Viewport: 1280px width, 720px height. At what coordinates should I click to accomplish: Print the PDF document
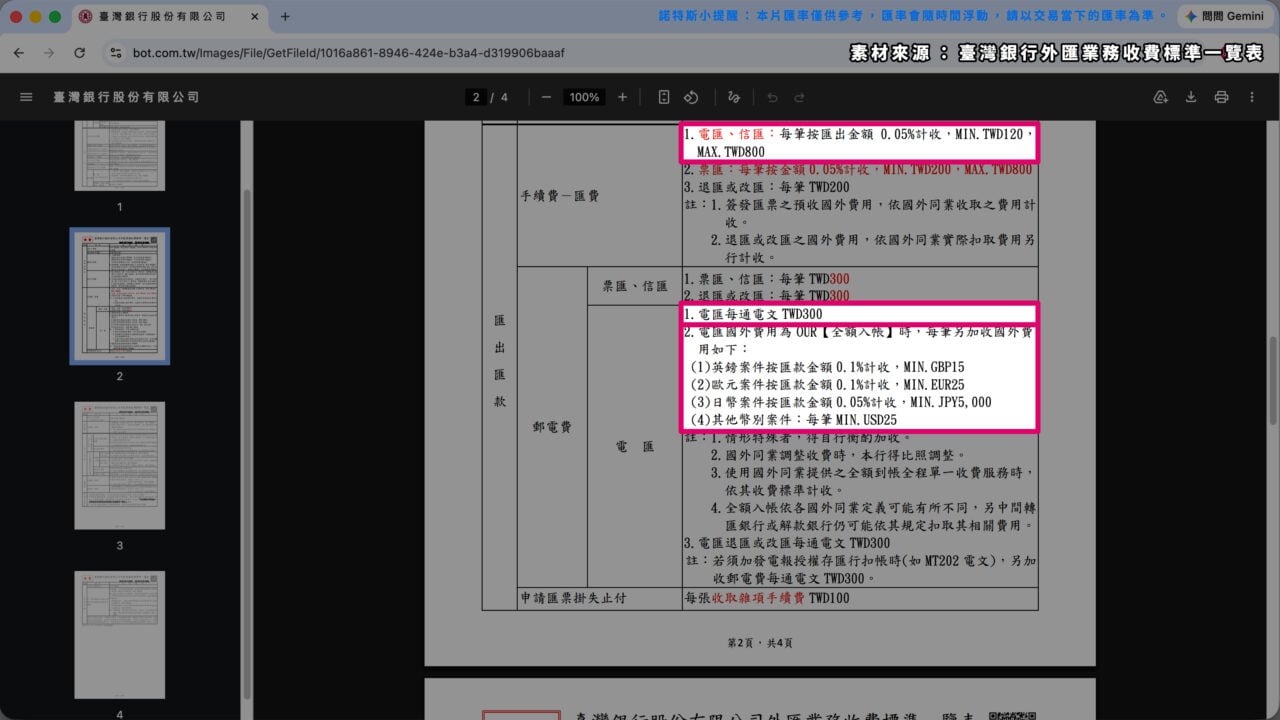click(x=1221, y=97)
